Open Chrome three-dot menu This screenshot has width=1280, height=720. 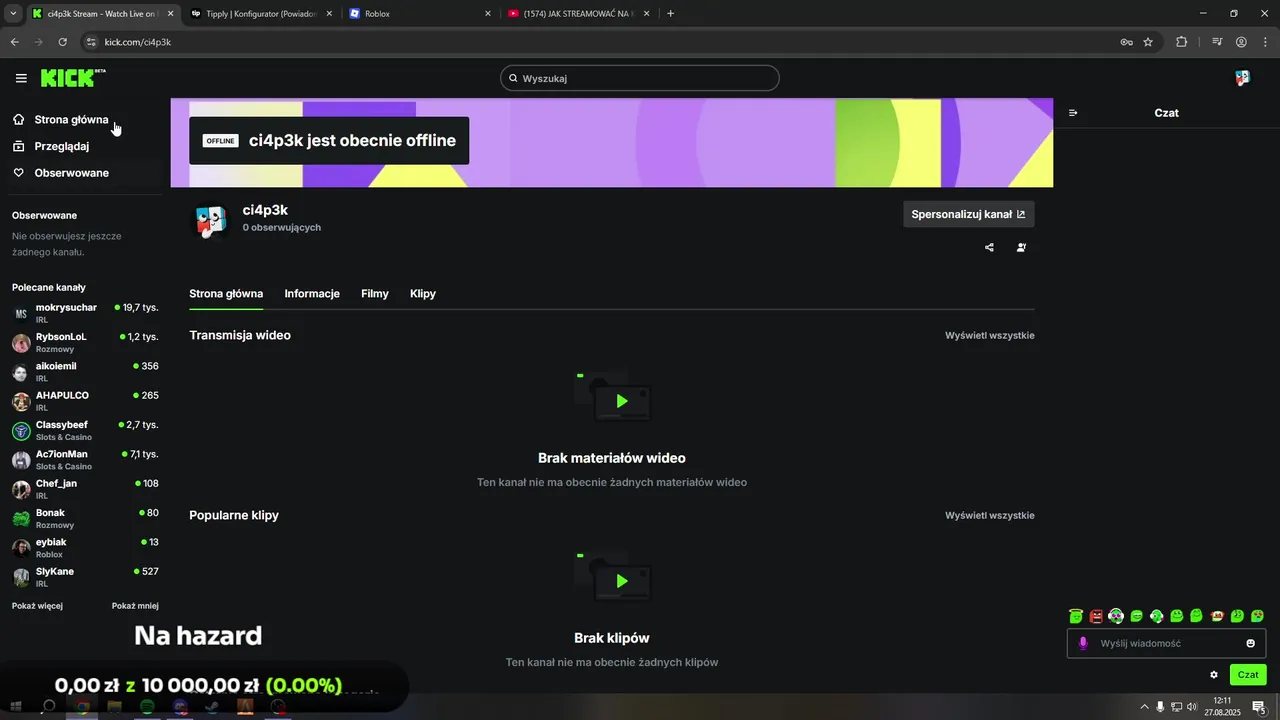[x=1264, y=42]
